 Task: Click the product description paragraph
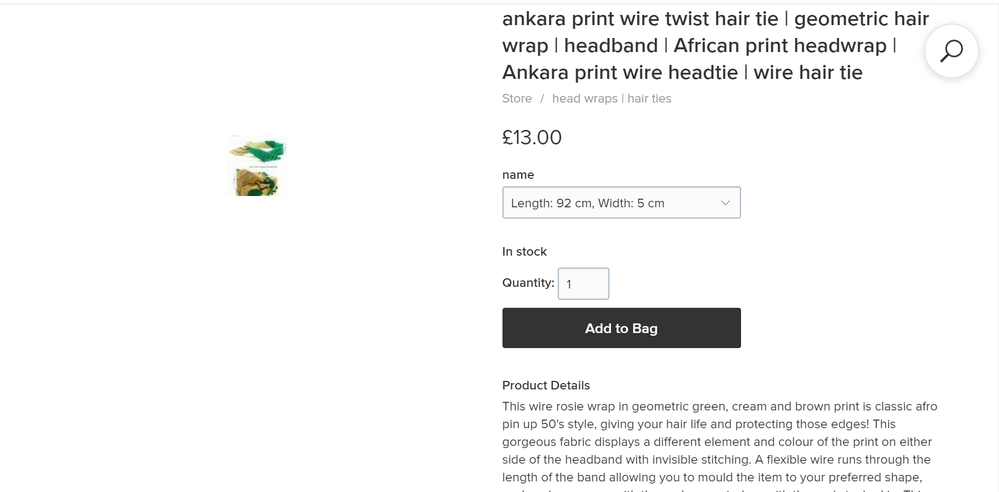pos(718,441)
